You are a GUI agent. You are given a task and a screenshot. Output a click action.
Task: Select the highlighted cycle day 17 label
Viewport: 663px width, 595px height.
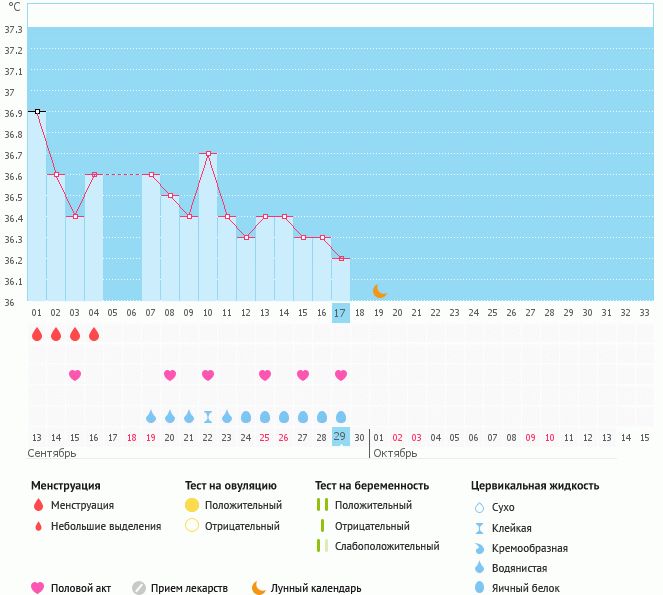coord(340,313)
